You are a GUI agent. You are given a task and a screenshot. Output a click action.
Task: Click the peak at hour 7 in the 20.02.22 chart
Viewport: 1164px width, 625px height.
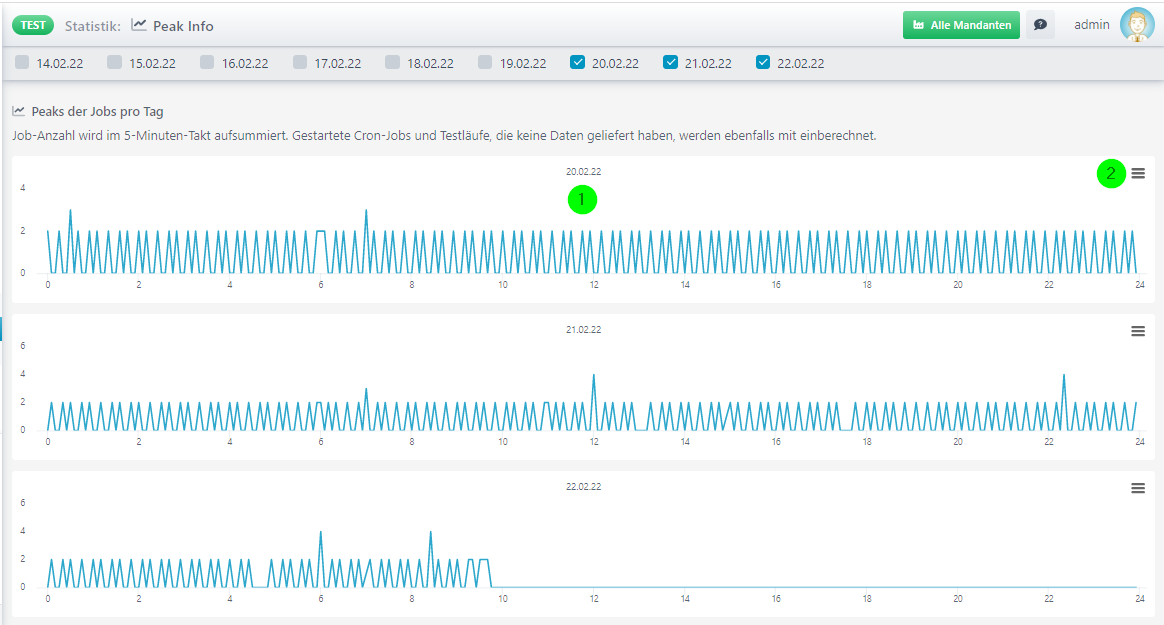pos(366,212)
